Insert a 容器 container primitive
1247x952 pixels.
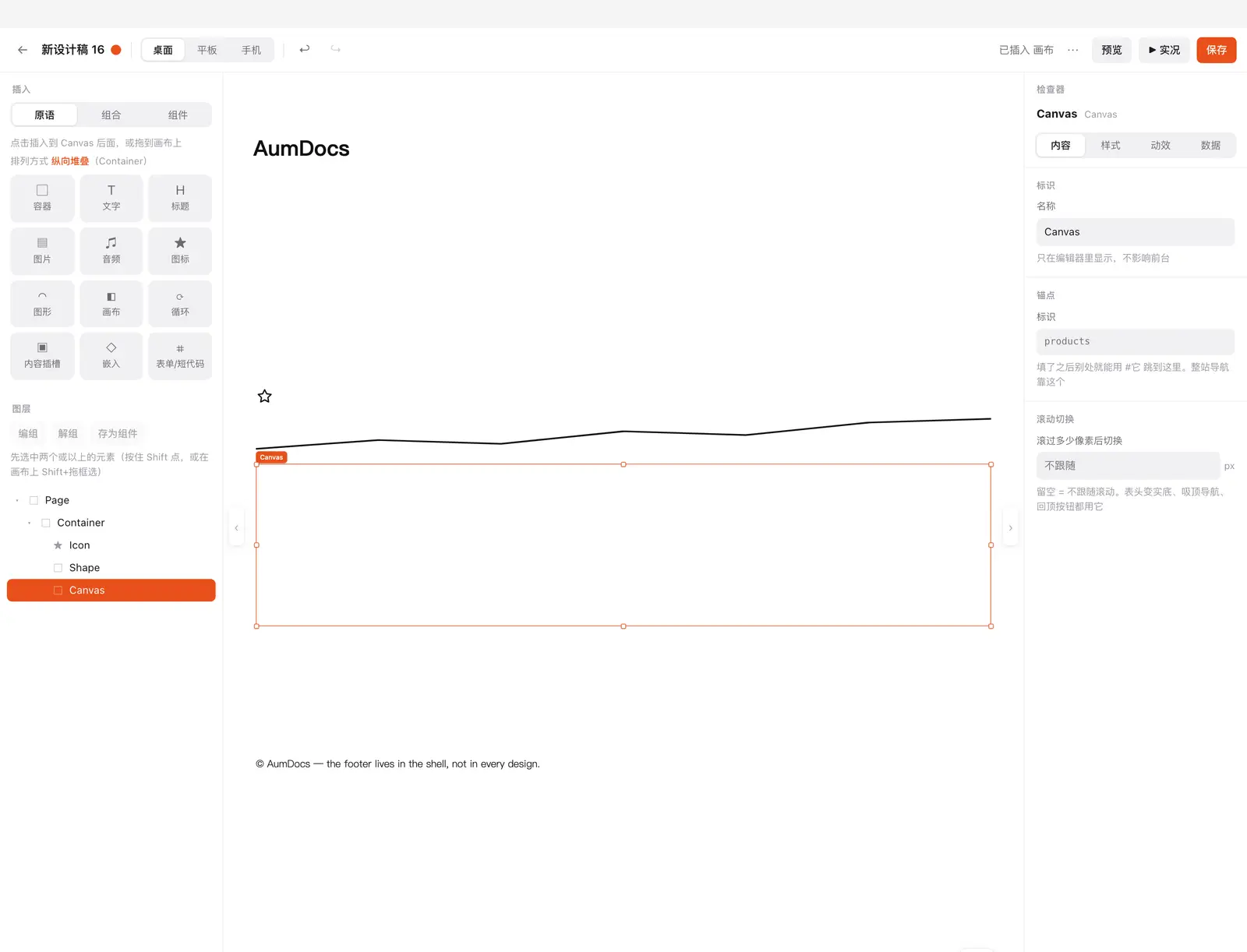[x=42, y=198]
